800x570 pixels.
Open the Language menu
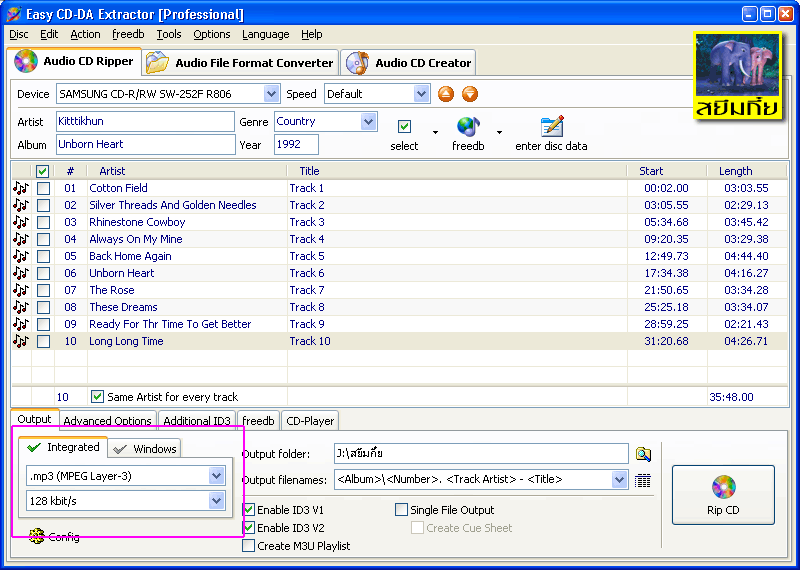tap(266, 34)
